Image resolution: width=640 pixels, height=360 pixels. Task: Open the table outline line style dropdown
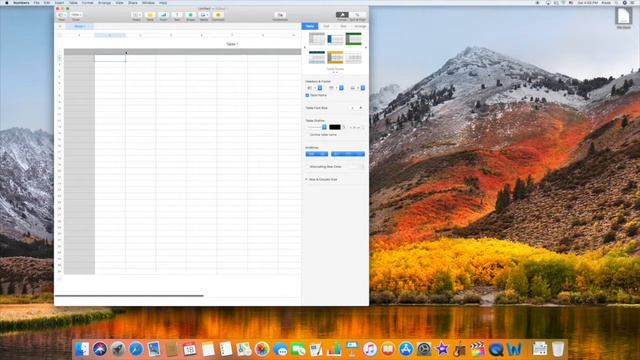pyautogui.click(x=316, y=127)
